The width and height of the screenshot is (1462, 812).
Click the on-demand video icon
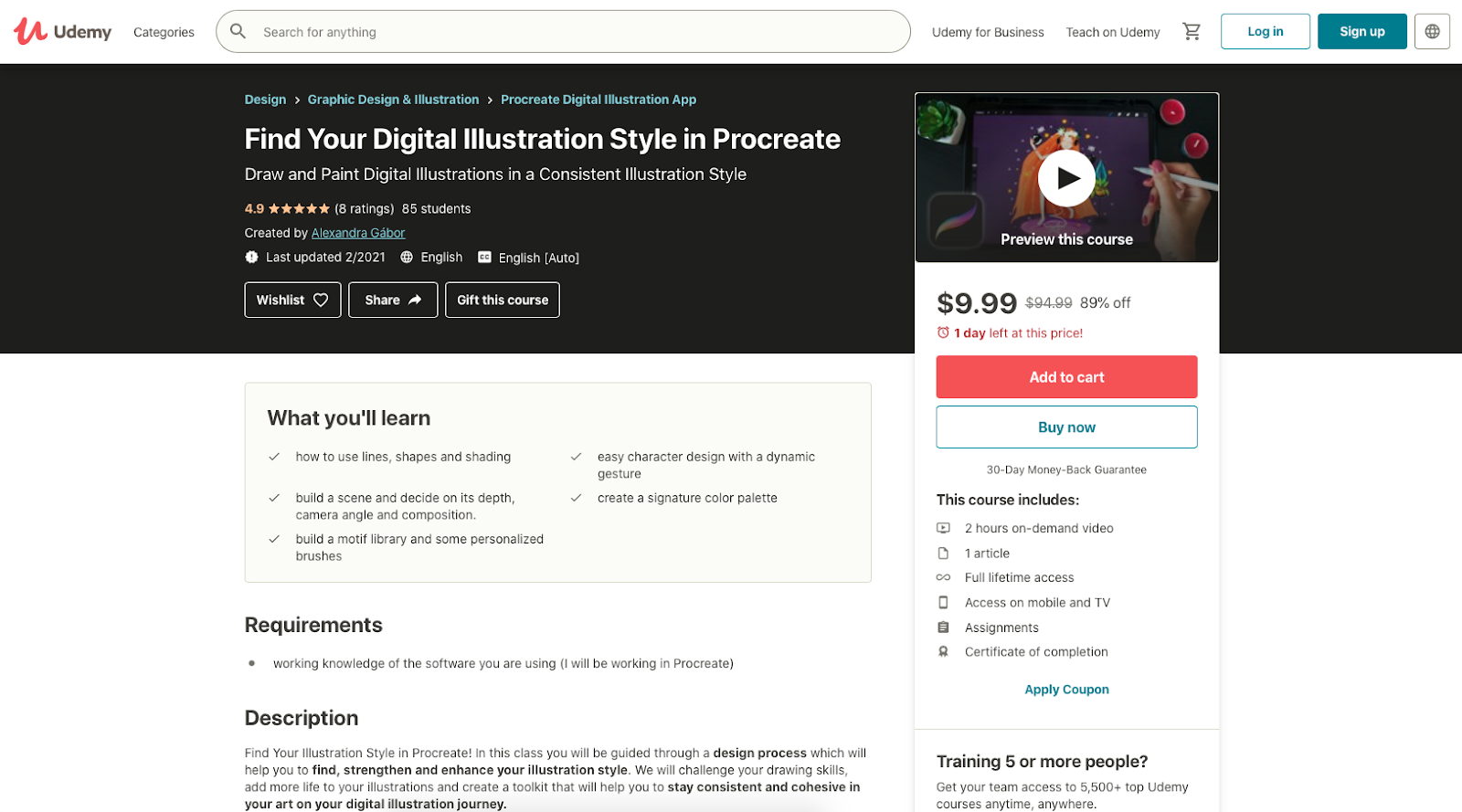(x=943, y=528)
